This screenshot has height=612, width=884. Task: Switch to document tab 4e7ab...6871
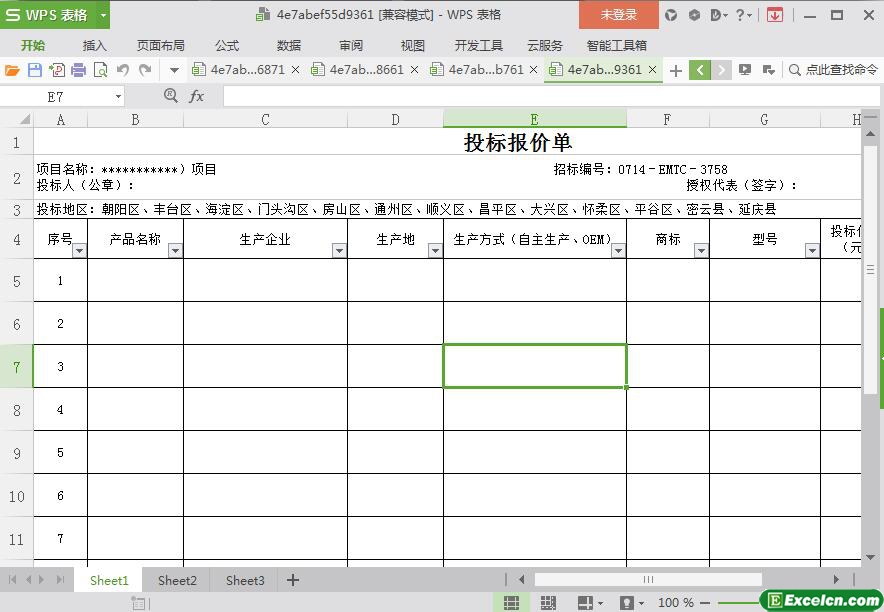[x=240, y=70]
